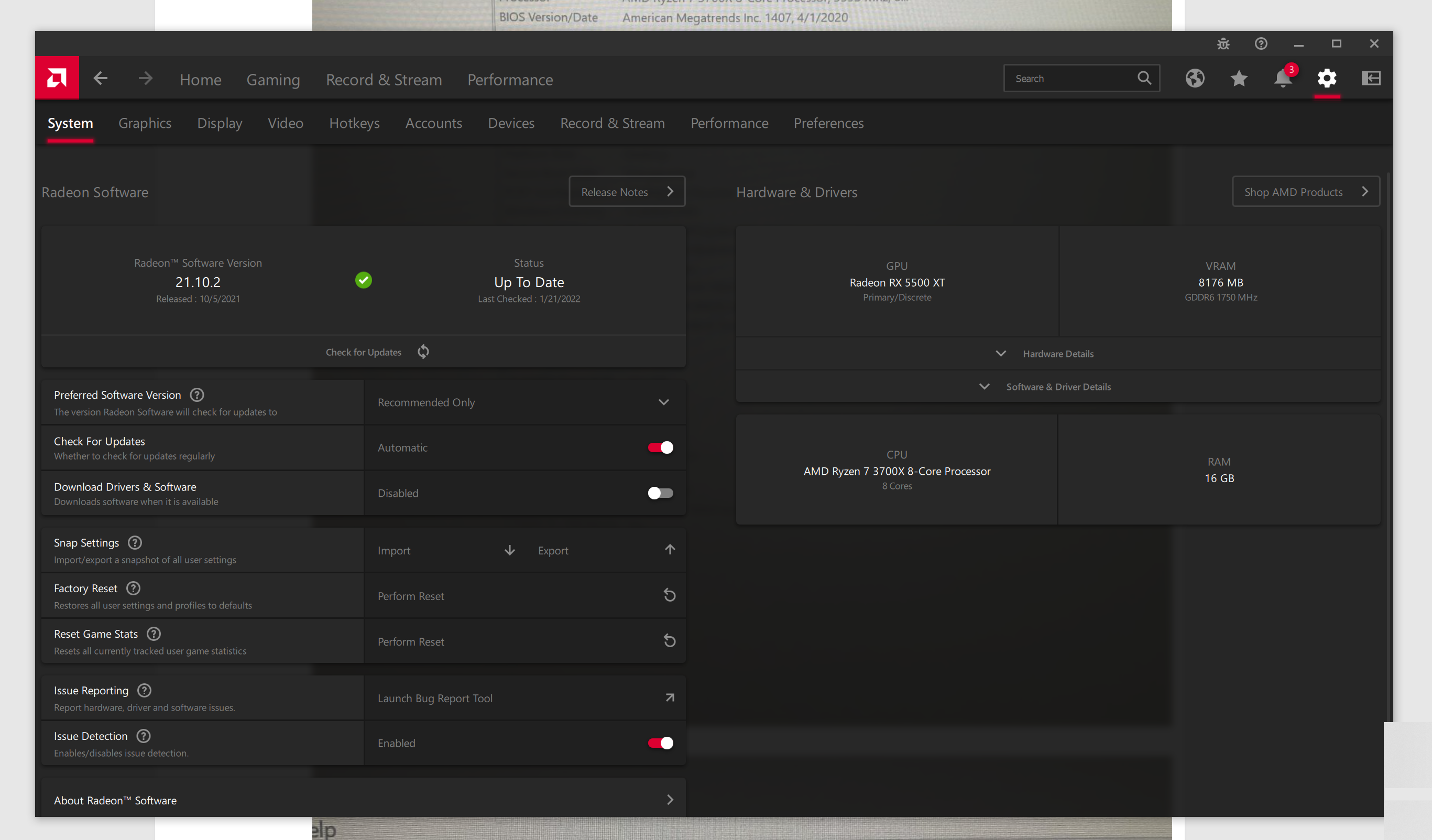This screenshot has height=840, width=1432.
Task: Switch to the Preferences tab
Action: click(x=828, y=123)
